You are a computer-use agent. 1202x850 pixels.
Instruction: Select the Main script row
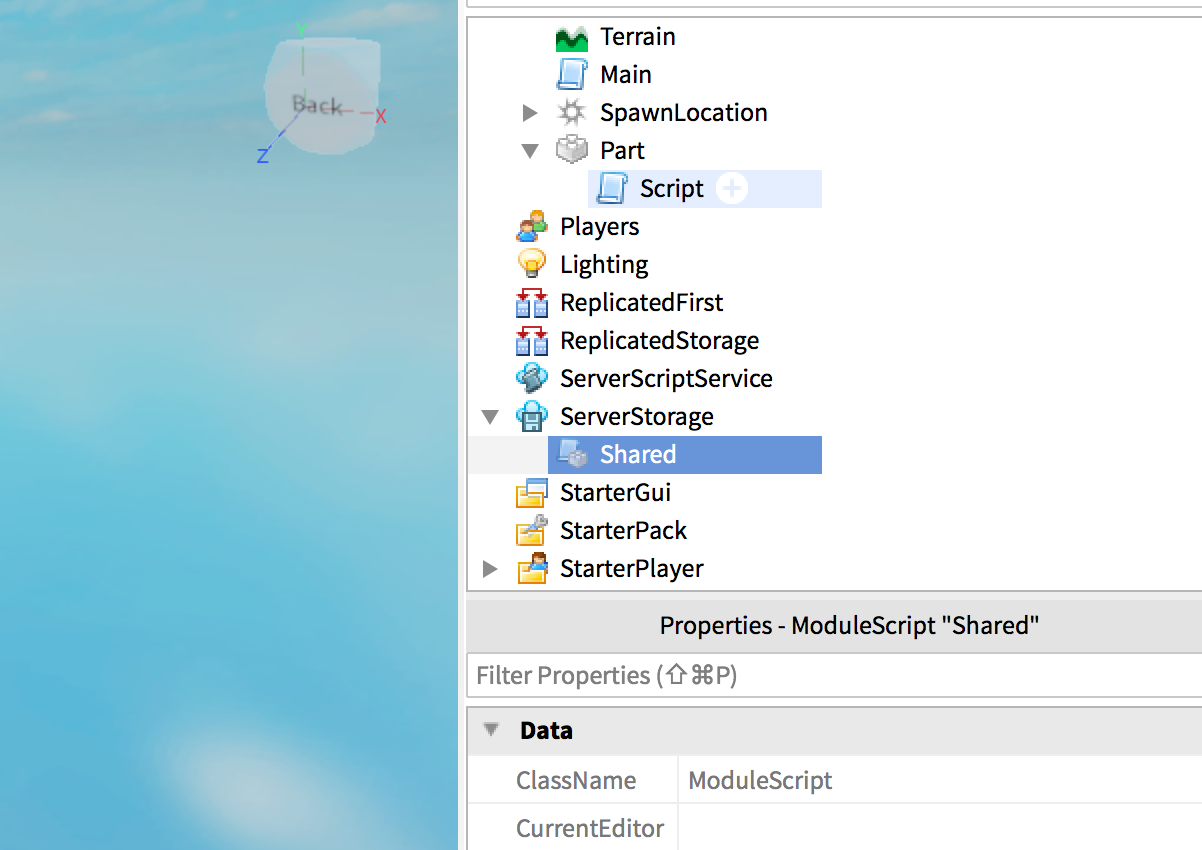(626, 75)
